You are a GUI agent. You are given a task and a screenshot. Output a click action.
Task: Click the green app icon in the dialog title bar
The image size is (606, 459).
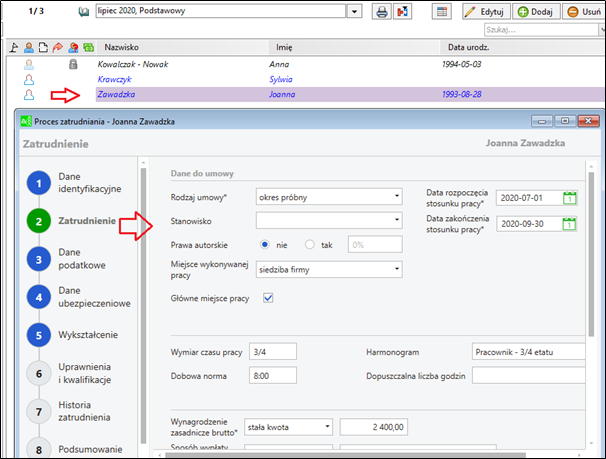[26, 121]
